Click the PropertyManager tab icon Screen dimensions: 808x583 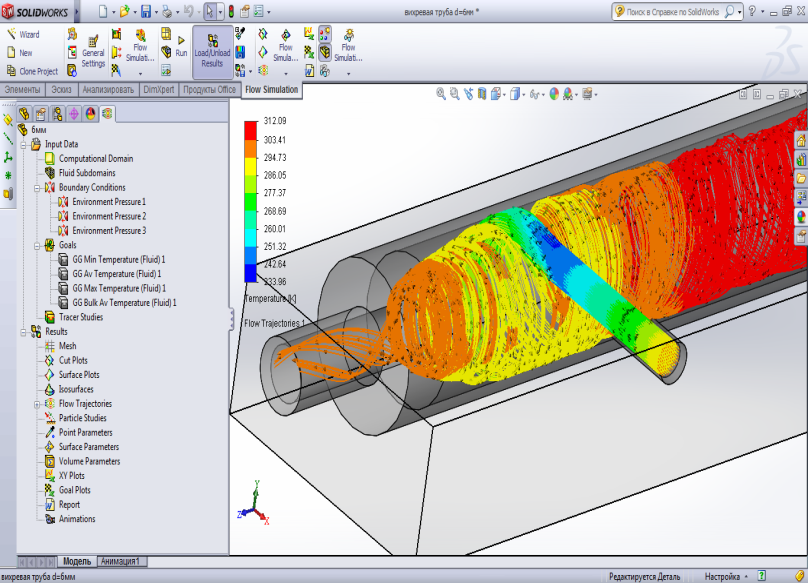[x=41, y=113]
